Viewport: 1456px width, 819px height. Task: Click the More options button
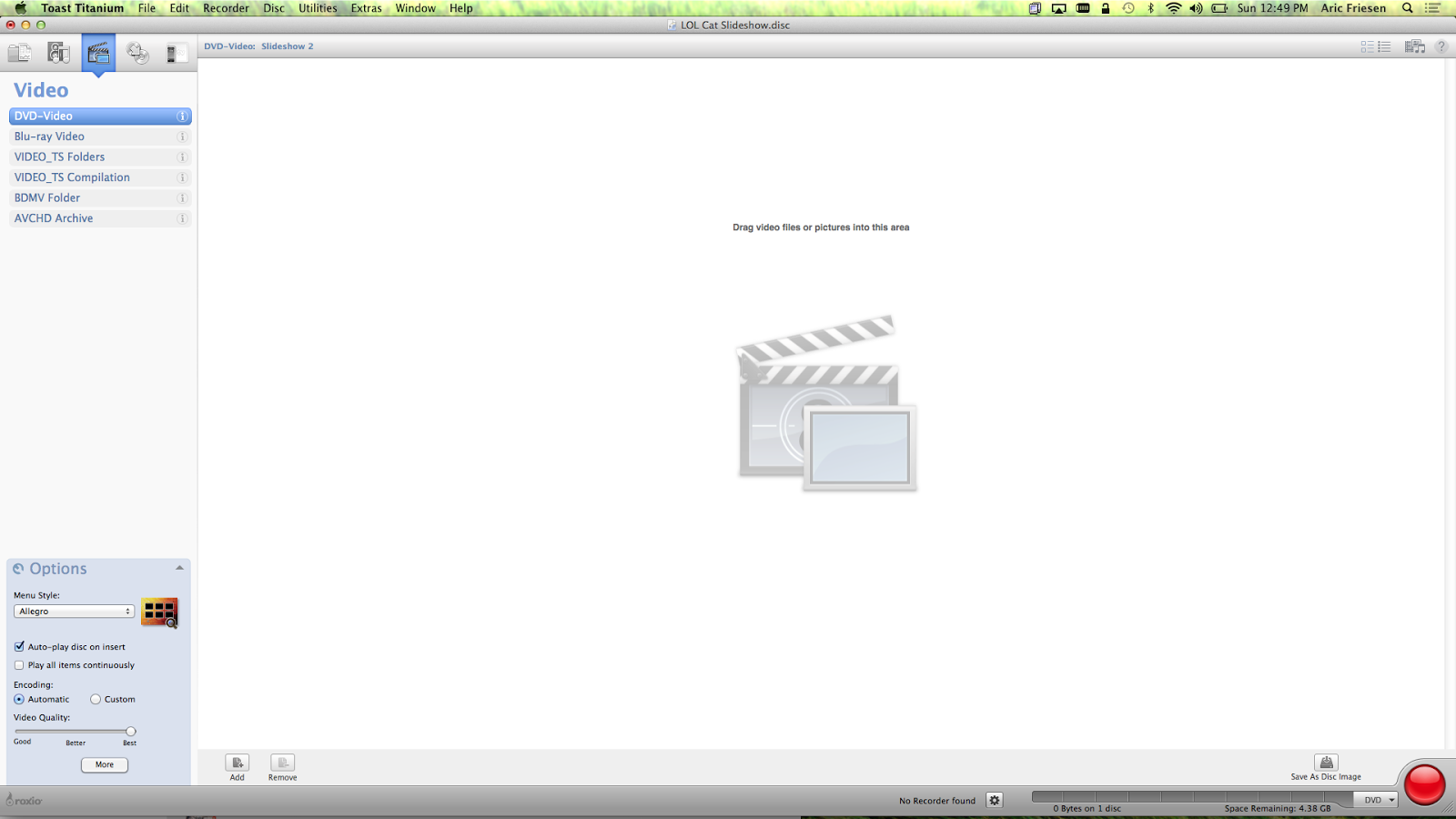pos(105,765)
